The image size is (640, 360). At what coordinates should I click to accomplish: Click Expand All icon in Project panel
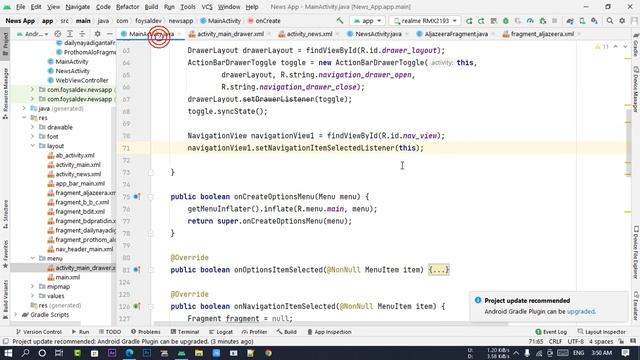pyautogui.click(x=70, y=34)
